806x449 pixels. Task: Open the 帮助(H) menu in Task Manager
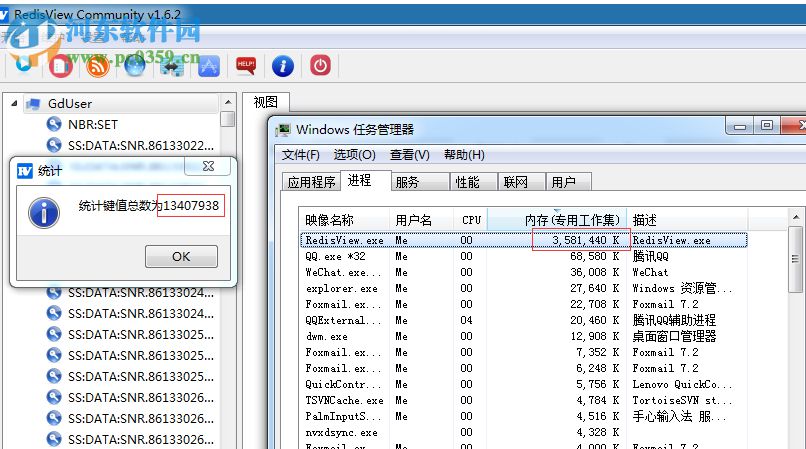(x=464, y=155)
